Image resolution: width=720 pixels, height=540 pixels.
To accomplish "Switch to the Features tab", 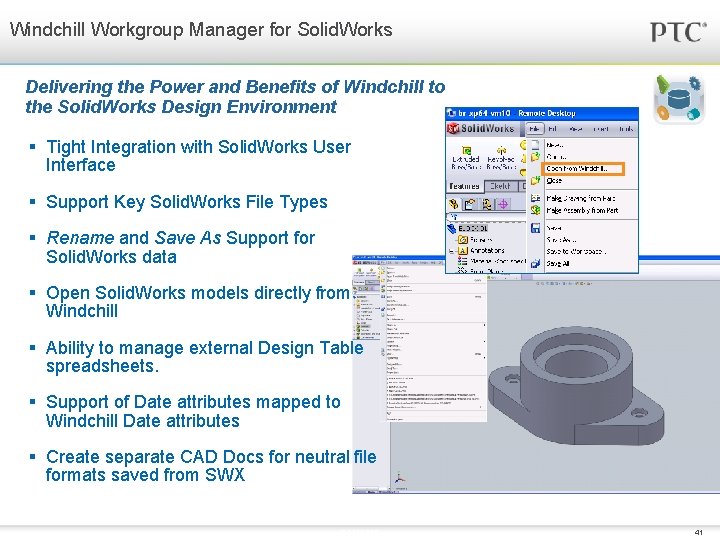I will (x=464, y=186).
